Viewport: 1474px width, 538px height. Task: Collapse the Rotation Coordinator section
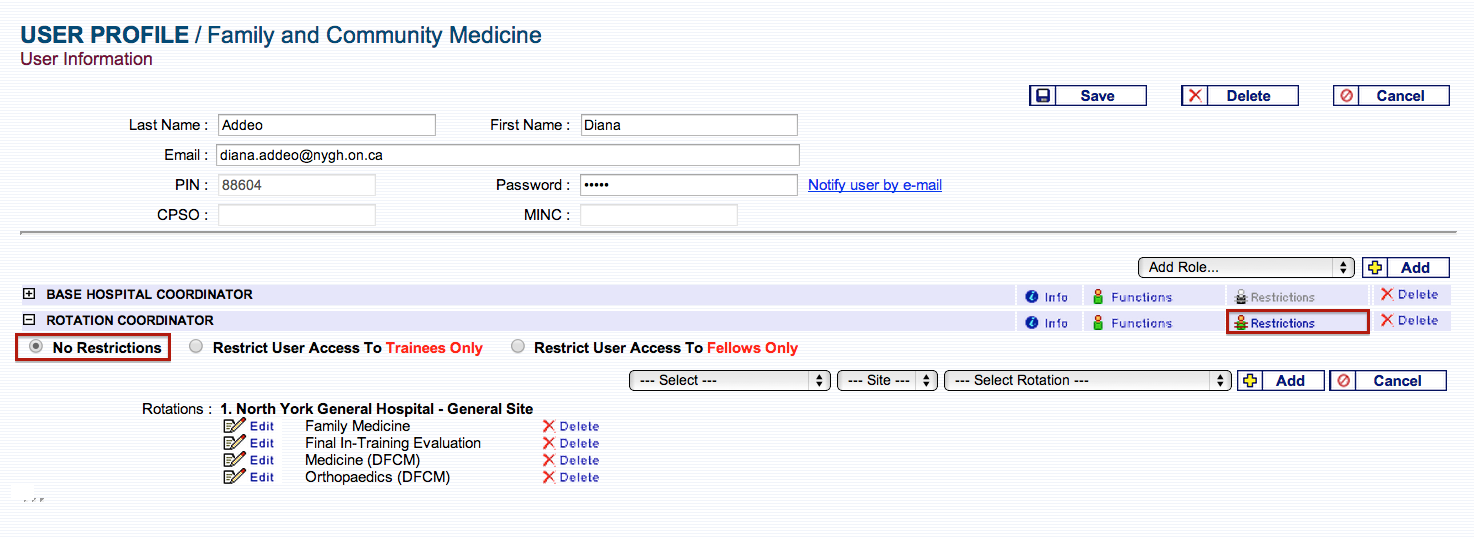29,320
